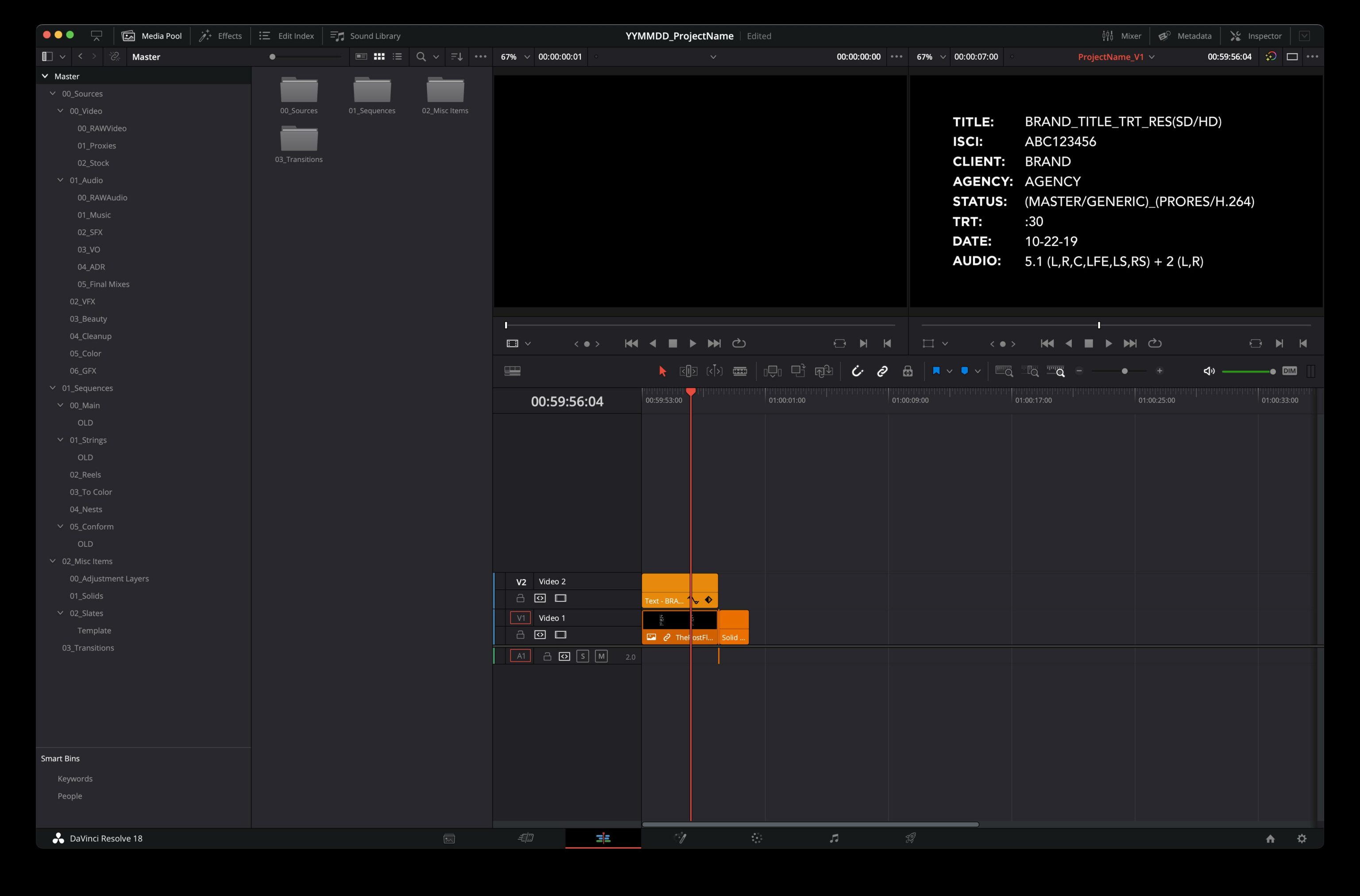
Task: Enable the DIM audio button
Action: [x=1289, y=371]
